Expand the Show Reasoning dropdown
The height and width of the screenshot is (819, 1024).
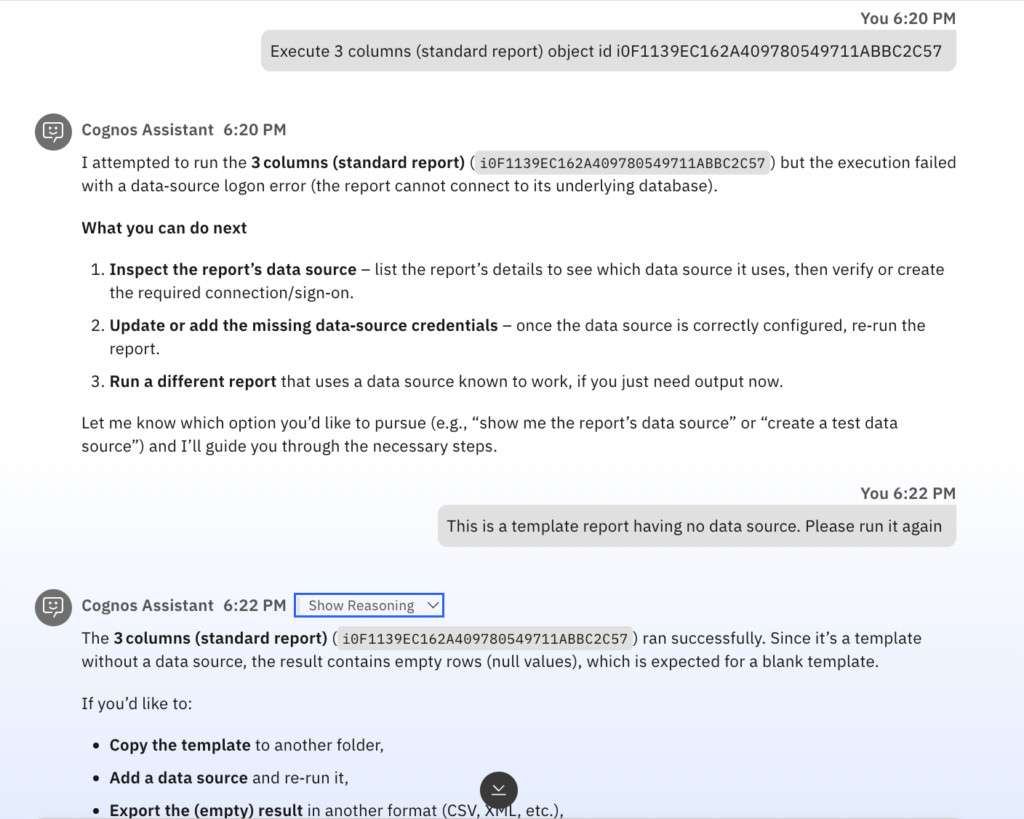click(369, 605)
